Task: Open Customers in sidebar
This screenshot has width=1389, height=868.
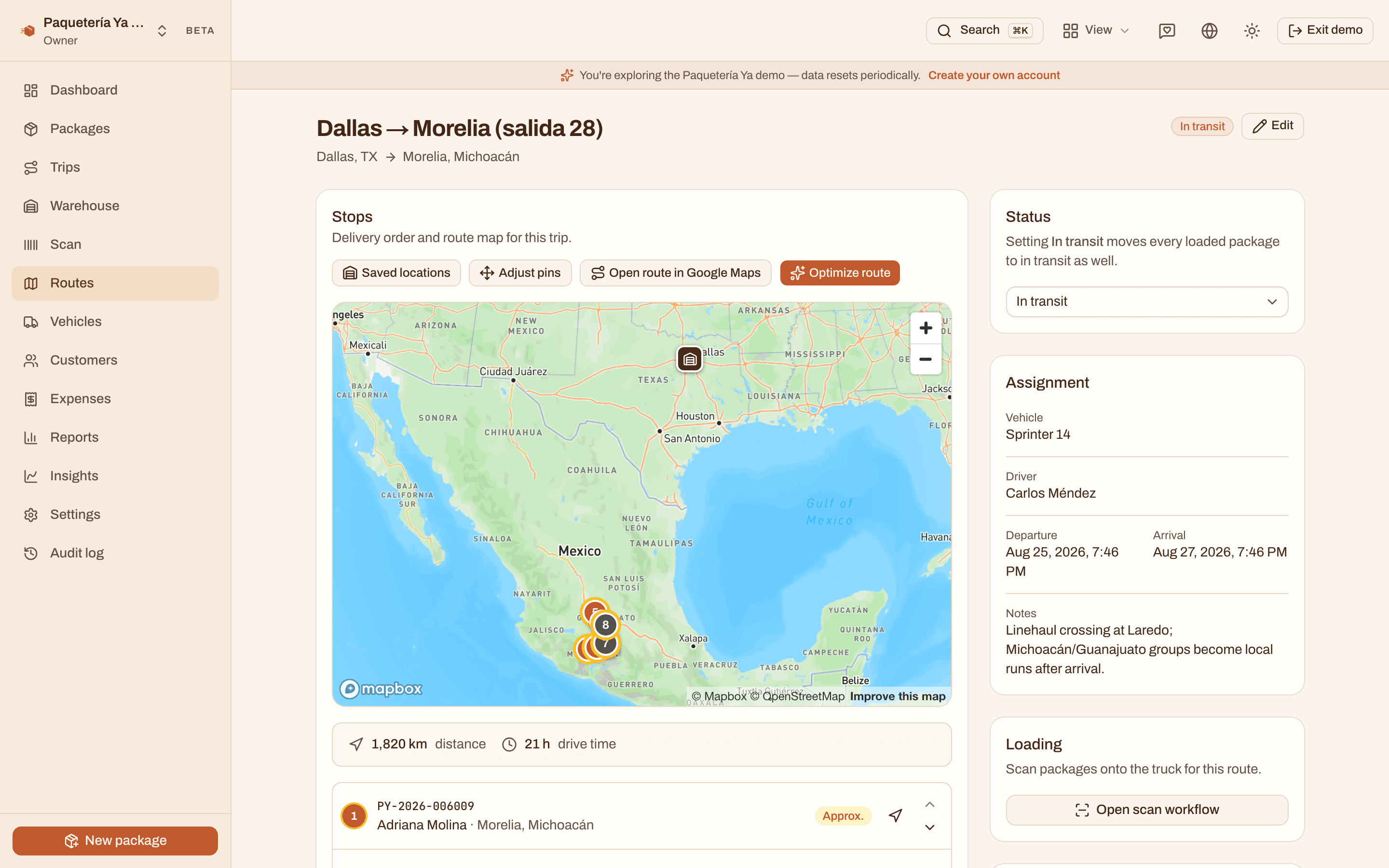Action: point(115,360)
